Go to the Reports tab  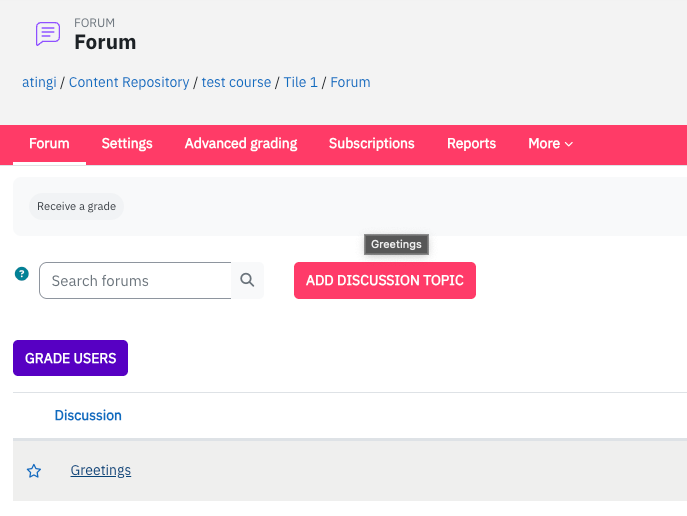tap(471, 144)
